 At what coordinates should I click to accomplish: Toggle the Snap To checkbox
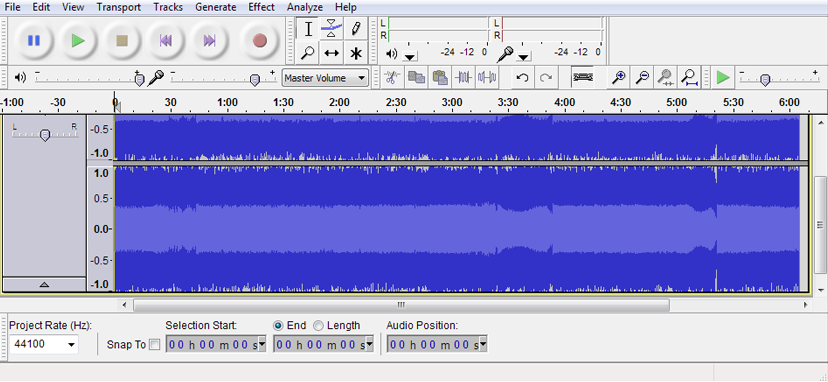click(x=155, y=344)
